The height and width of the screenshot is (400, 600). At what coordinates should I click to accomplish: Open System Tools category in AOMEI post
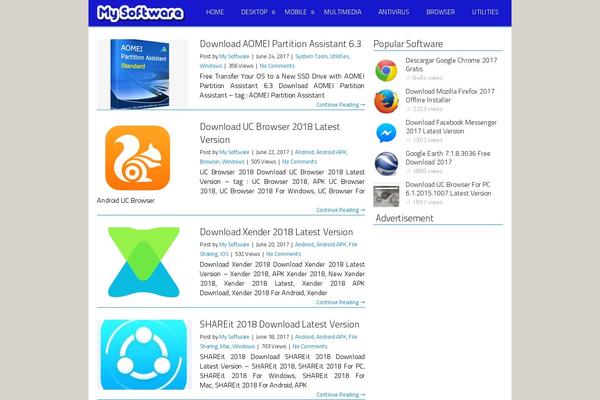[311, 56]
